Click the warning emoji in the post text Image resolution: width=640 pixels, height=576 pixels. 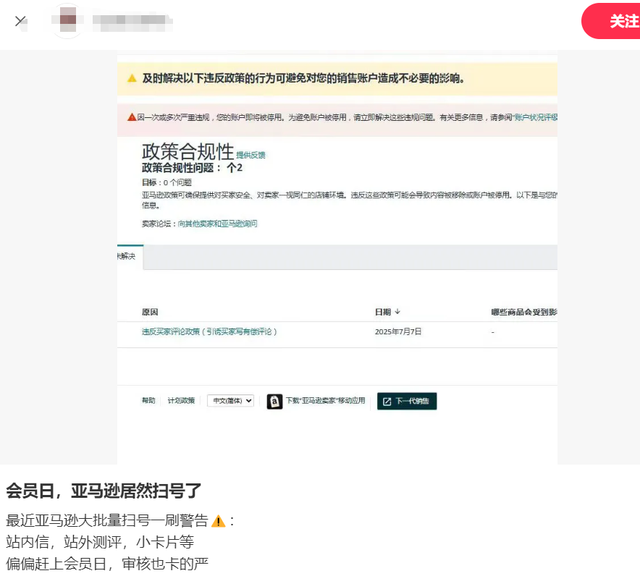[218, 521]
